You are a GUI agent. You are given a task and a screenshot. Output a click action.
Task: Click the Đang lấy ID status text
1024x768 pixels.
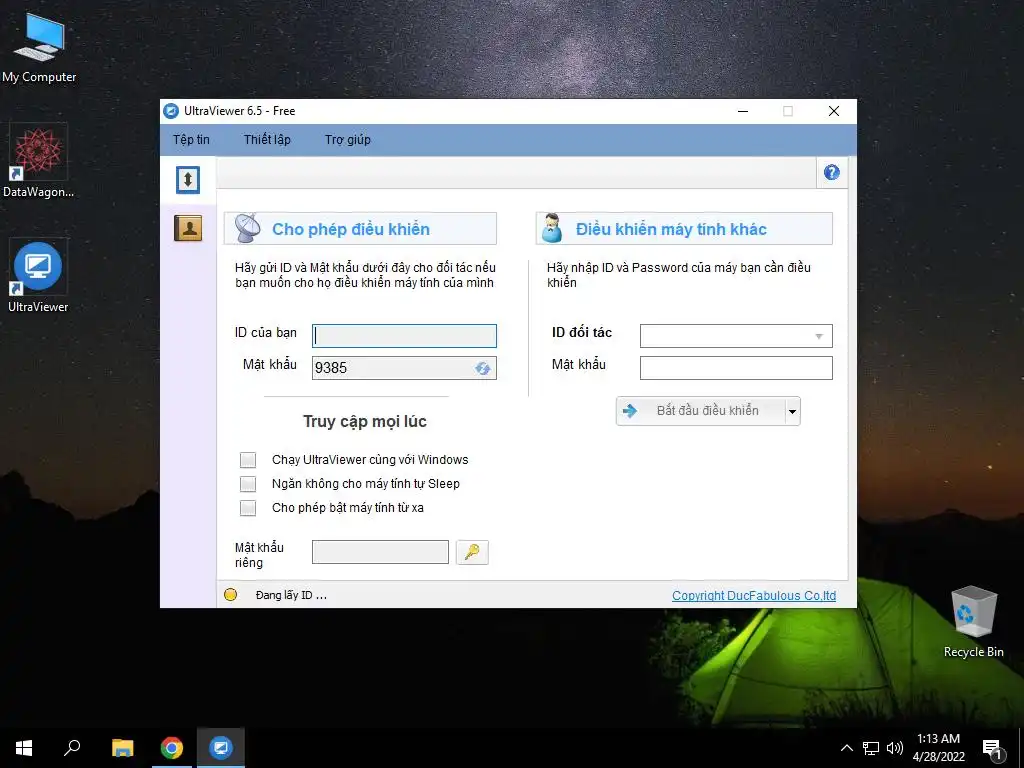[x=291, y=596]
